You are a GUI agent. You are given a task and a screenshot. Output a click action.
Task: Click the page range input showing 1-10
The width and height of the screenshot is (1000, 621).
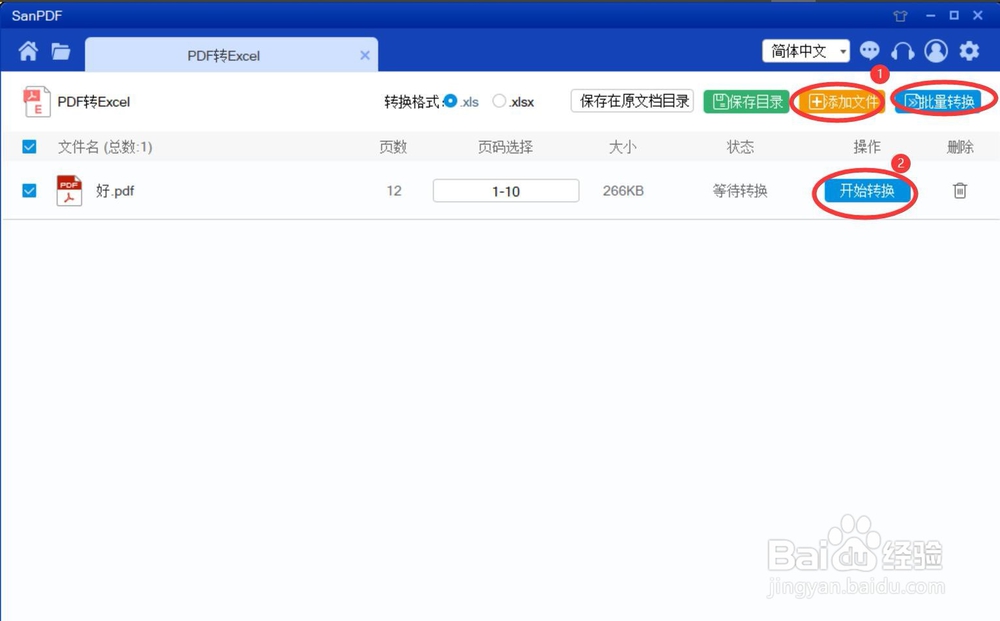(x=505, y=190)
